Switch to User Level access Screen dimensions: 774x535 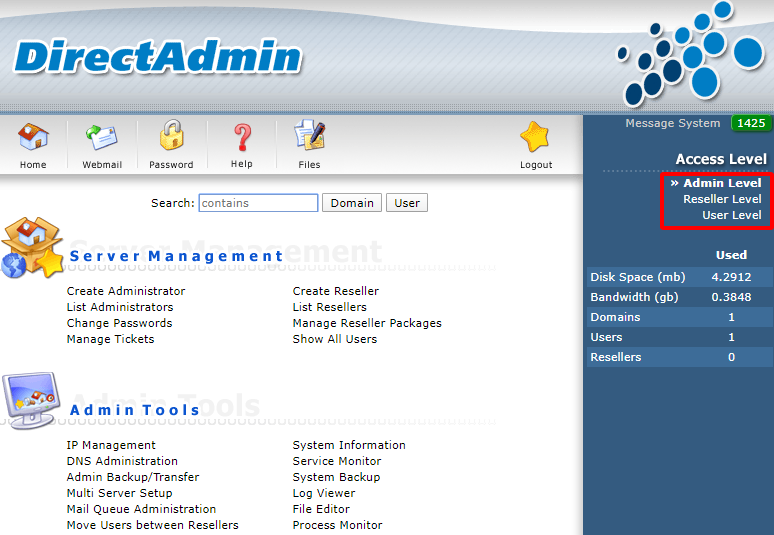(x=732, y=215)
